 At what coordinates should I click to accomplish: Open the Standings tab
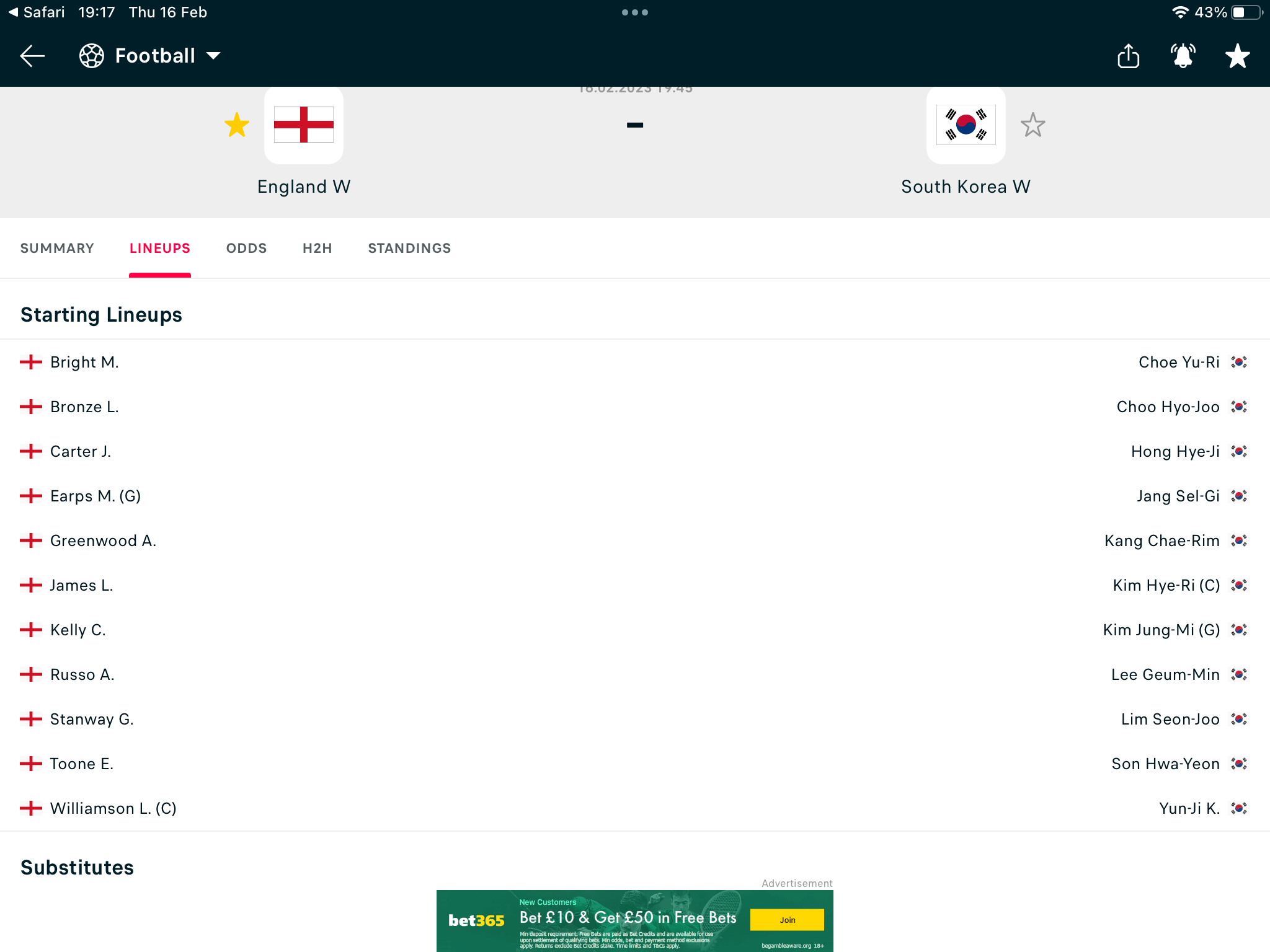409,248
